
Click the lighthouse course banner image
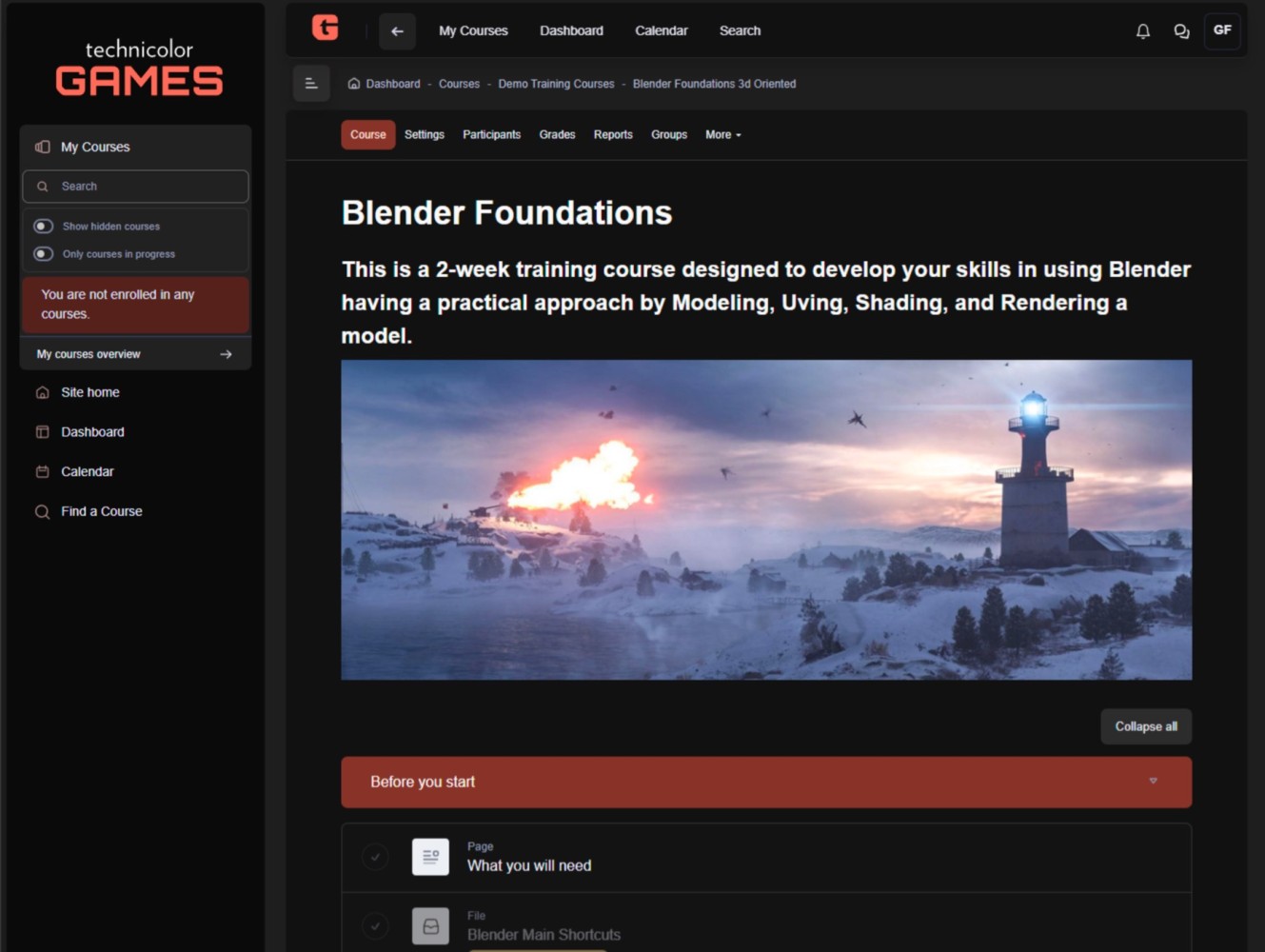click(x=766, y=520)
